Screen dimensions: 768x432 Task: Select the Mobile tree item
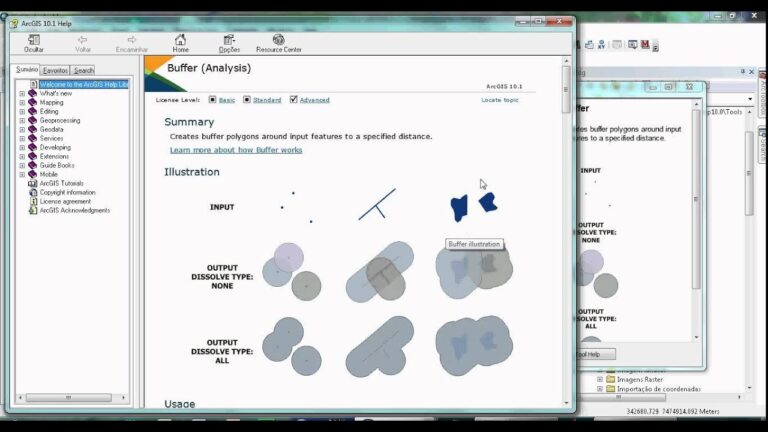pos(48,174)
